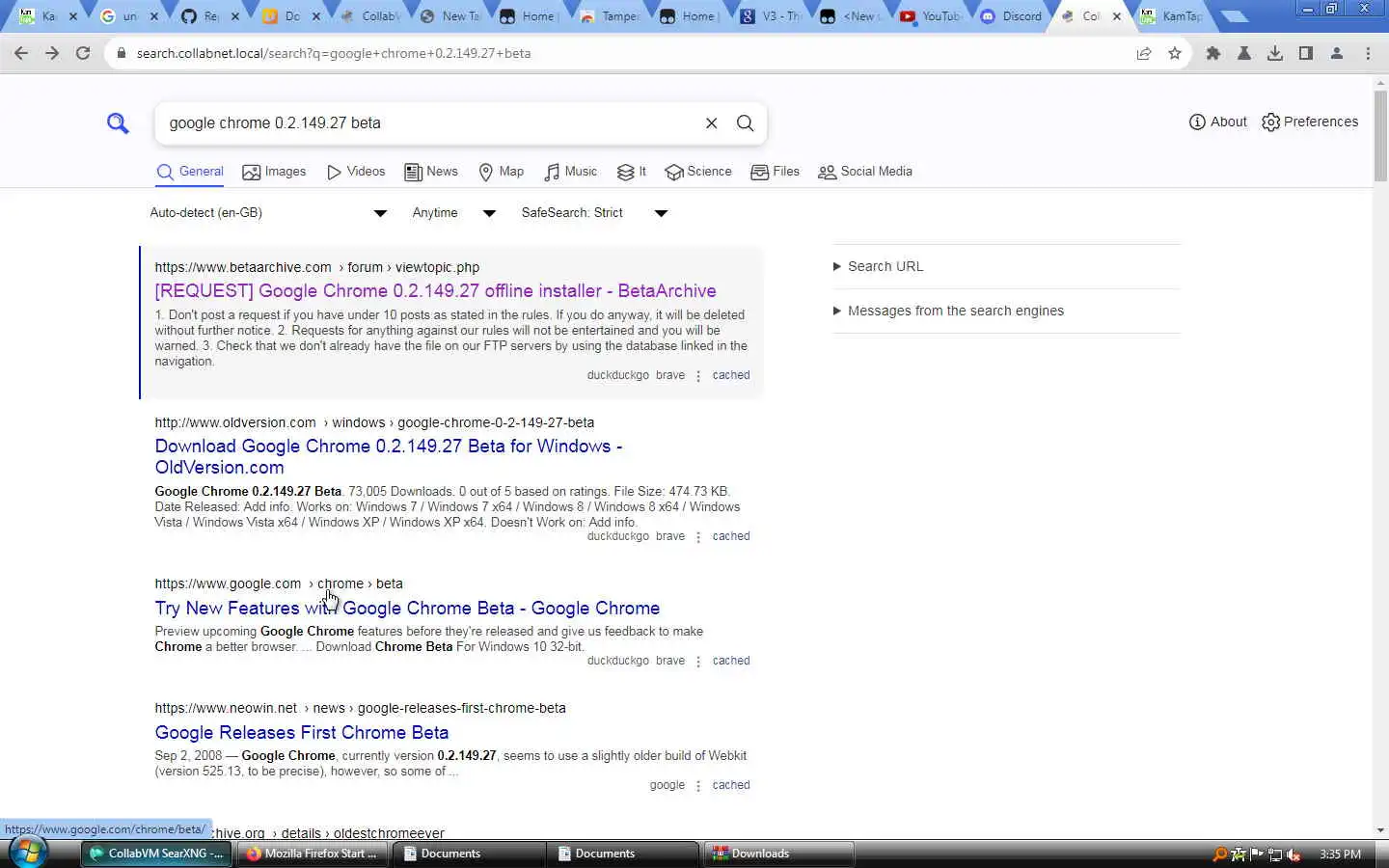1389x868 pixels.
Task: Click the duckduckgo engine label on BetaArchive result
Action: click(x=617, y=375)
